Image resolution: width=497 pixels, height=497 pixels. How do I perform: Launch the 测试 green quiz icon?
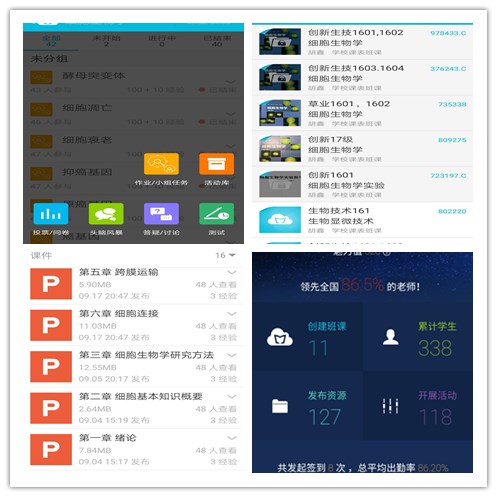point(216,214)
